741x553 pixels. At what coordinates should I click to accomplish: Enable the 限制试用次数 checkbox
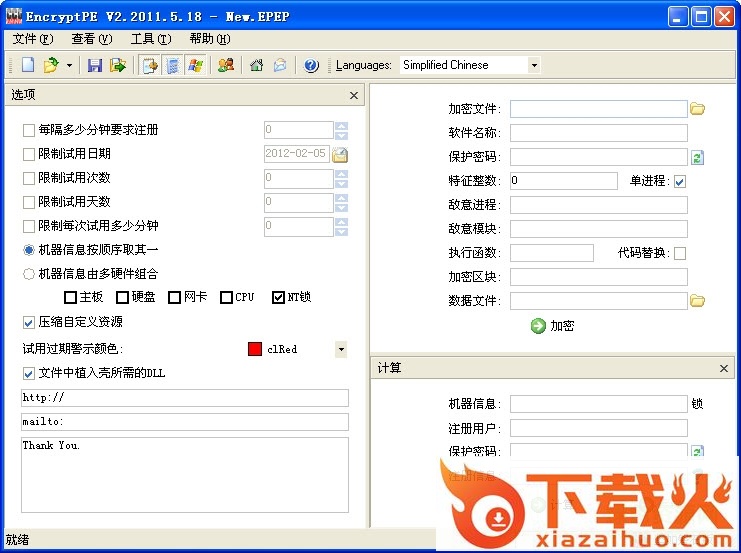click(29, 178)
